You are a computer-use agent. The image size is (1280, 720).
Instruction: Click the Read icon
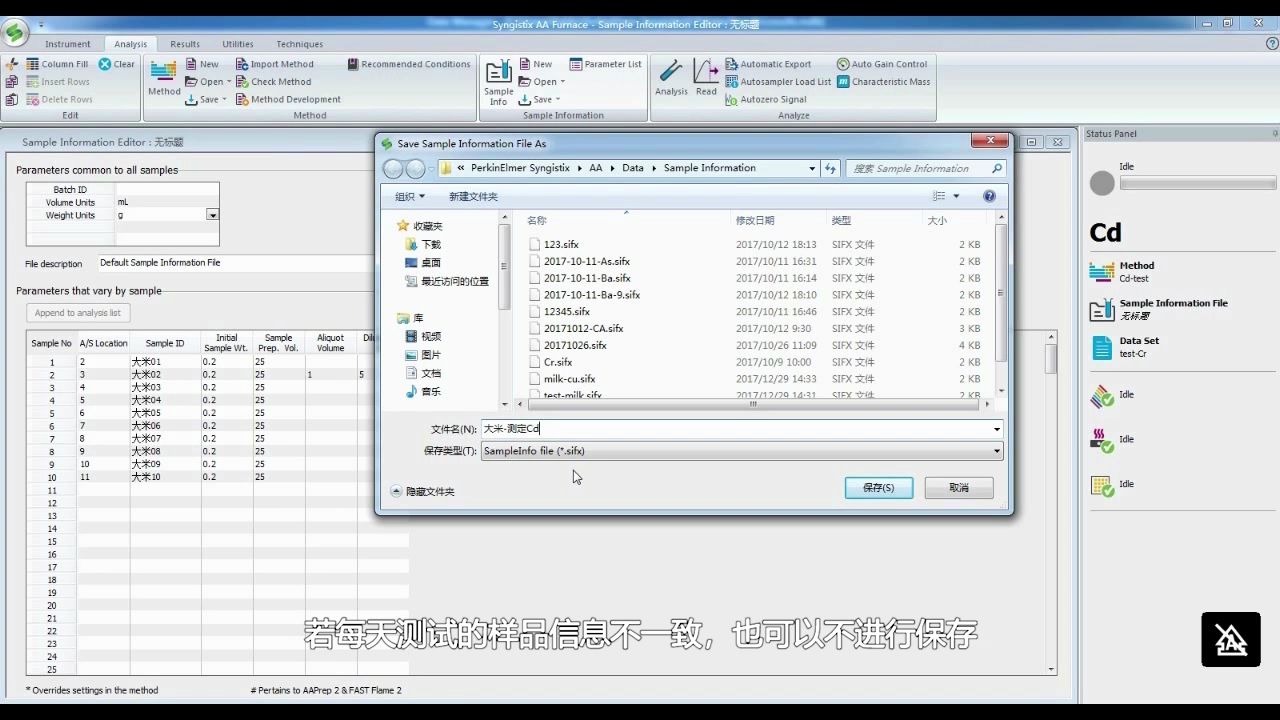coord(706,78)
